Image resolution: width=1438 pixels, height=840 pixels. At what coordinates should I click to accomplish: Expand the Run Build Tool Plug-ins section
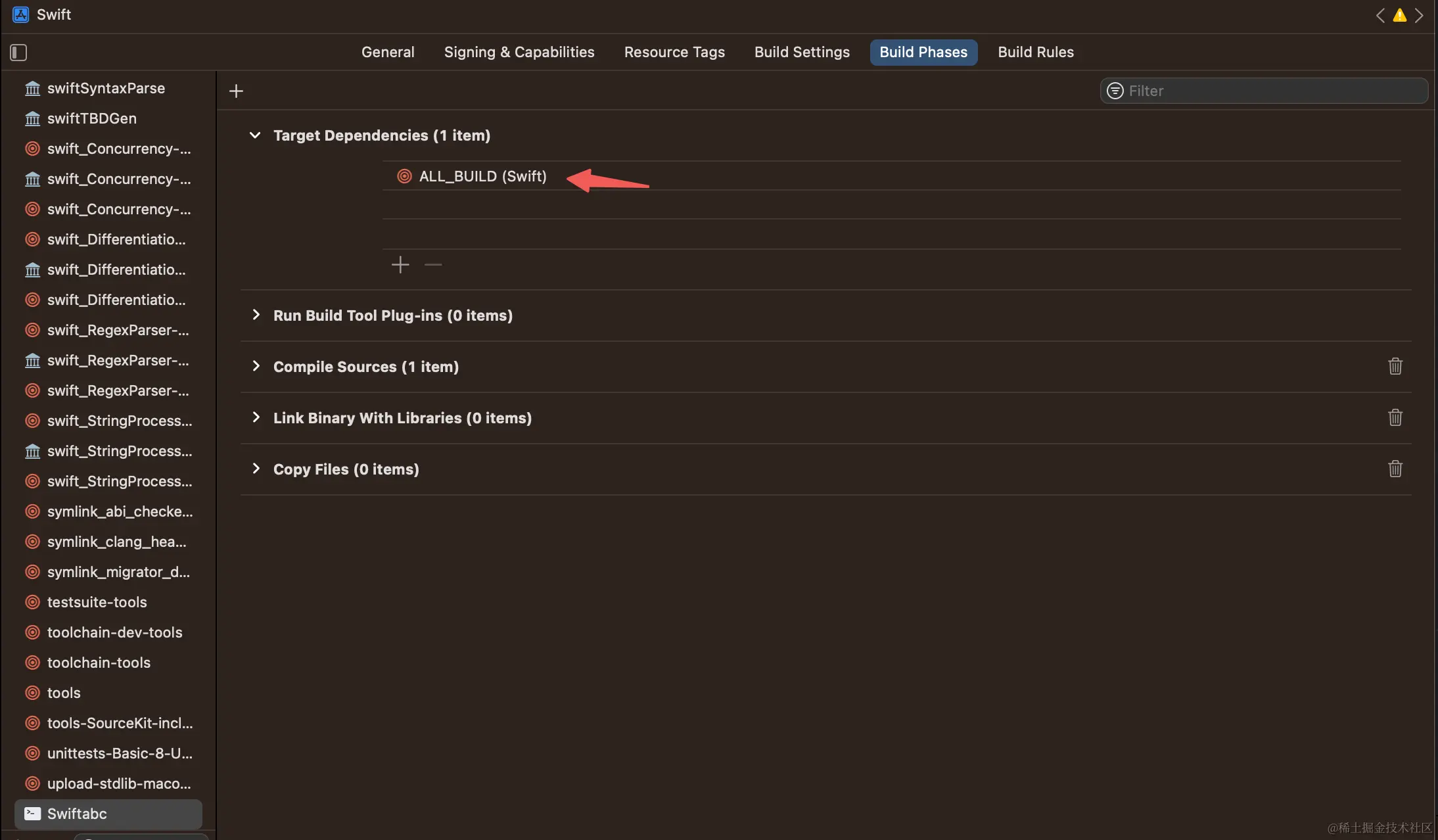click(256, 315)
